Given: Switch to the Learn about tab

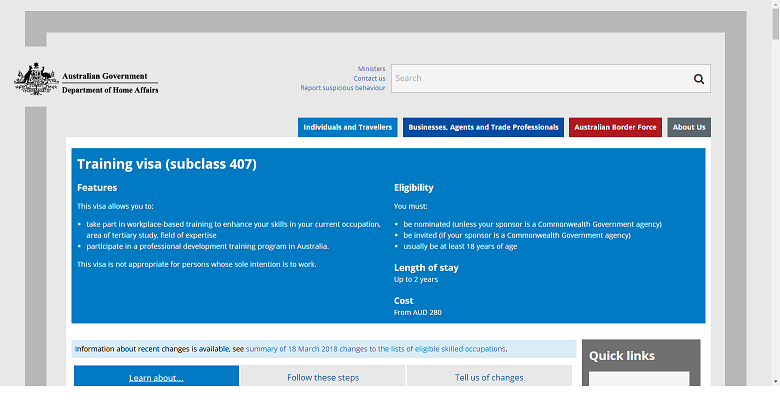Looking at the screenshot, I should [x=156, y=377].
